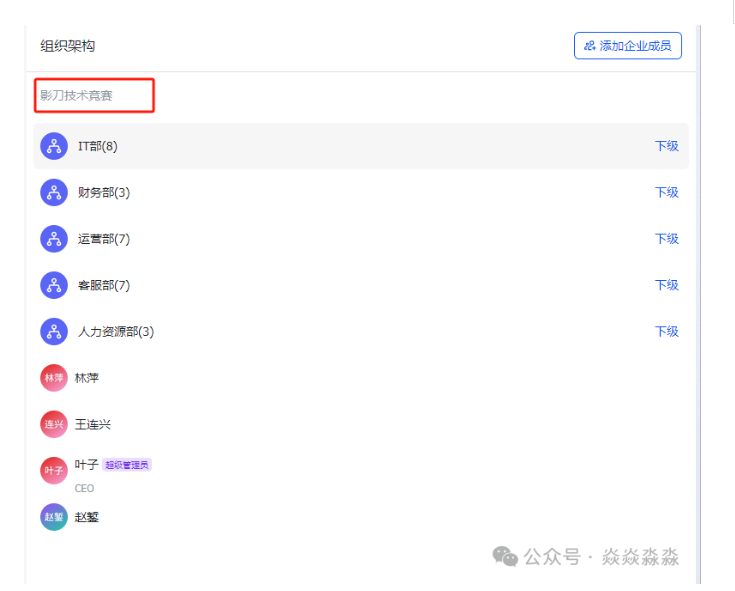Click the 添加企业成员 button
735x591 pixels.
coord(628,46)
